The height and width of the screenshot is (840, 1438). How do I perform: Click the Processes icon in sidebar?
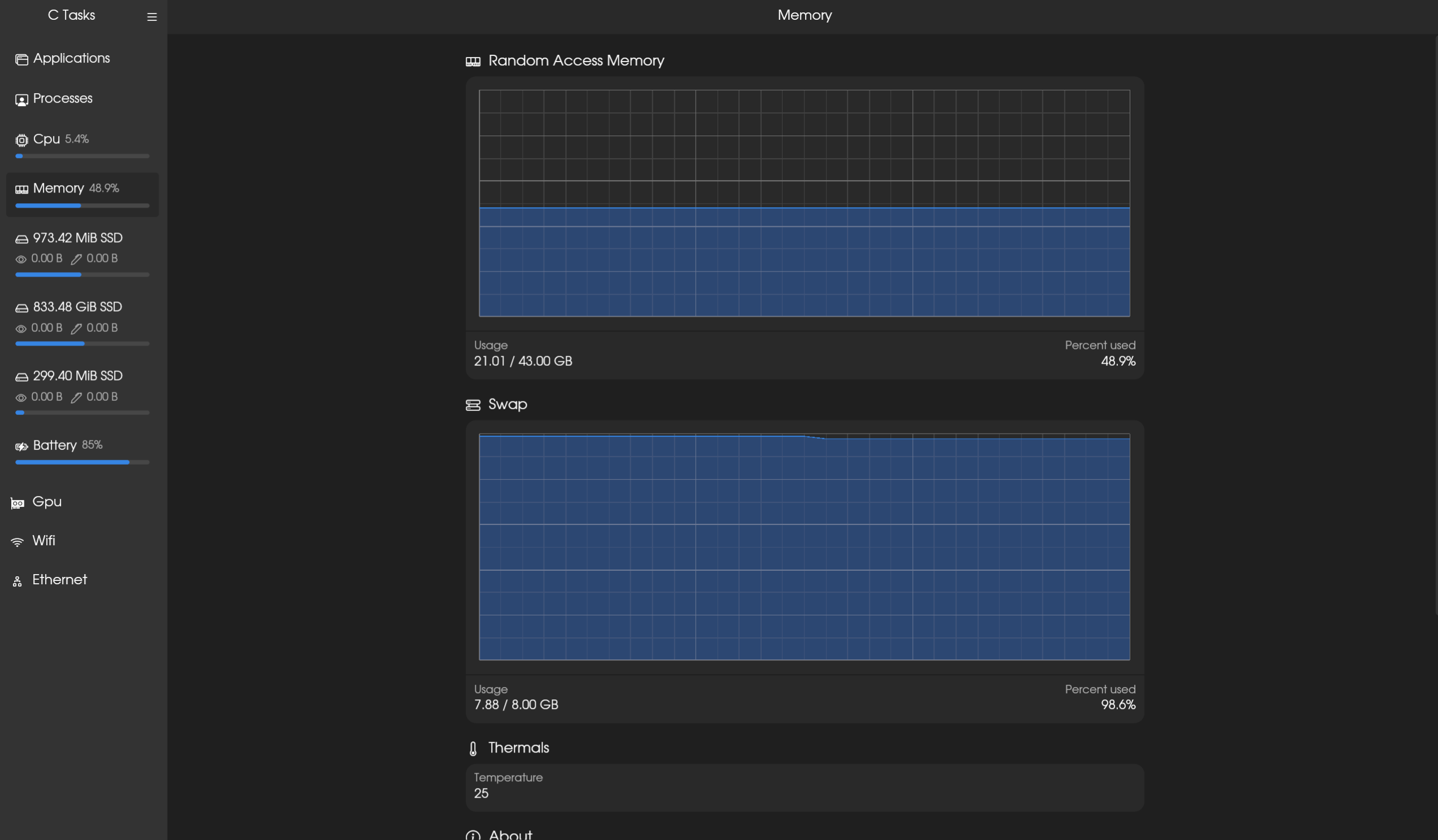21,100
